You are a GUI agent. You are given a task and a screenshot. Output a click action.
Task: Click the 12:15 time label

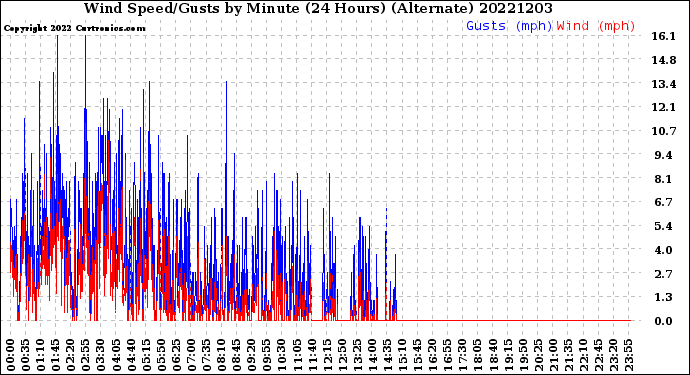tap(327, 355)
